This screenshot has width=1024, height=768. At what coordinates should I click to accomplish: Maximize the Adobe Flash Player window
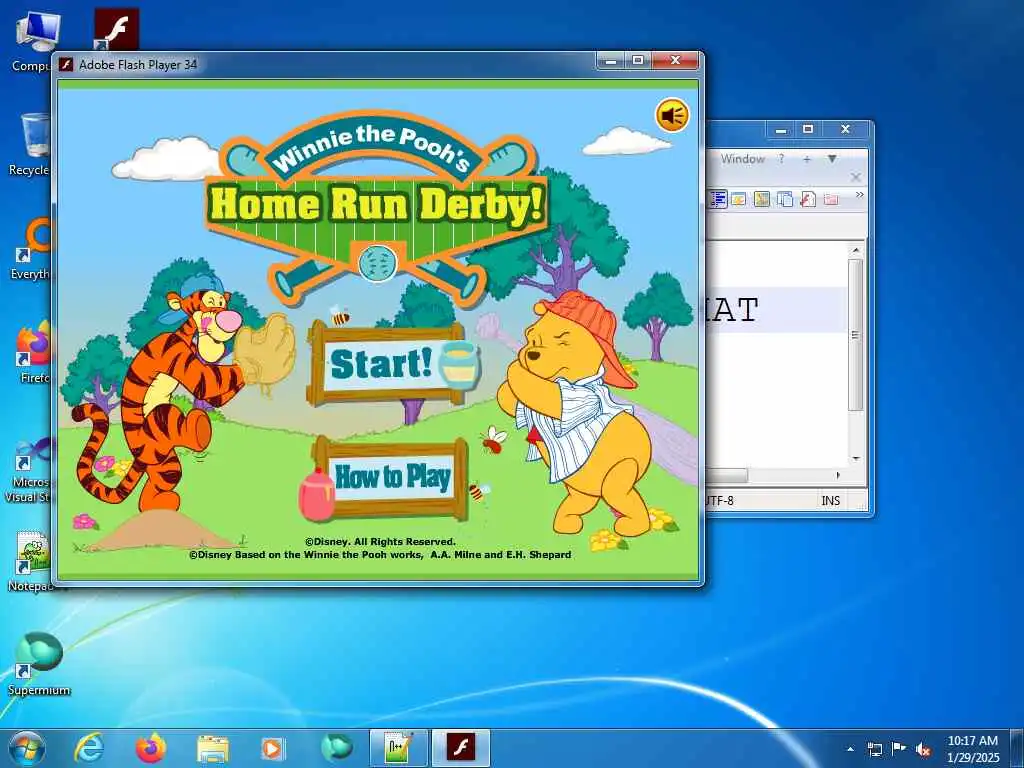(x=638, y=61)
